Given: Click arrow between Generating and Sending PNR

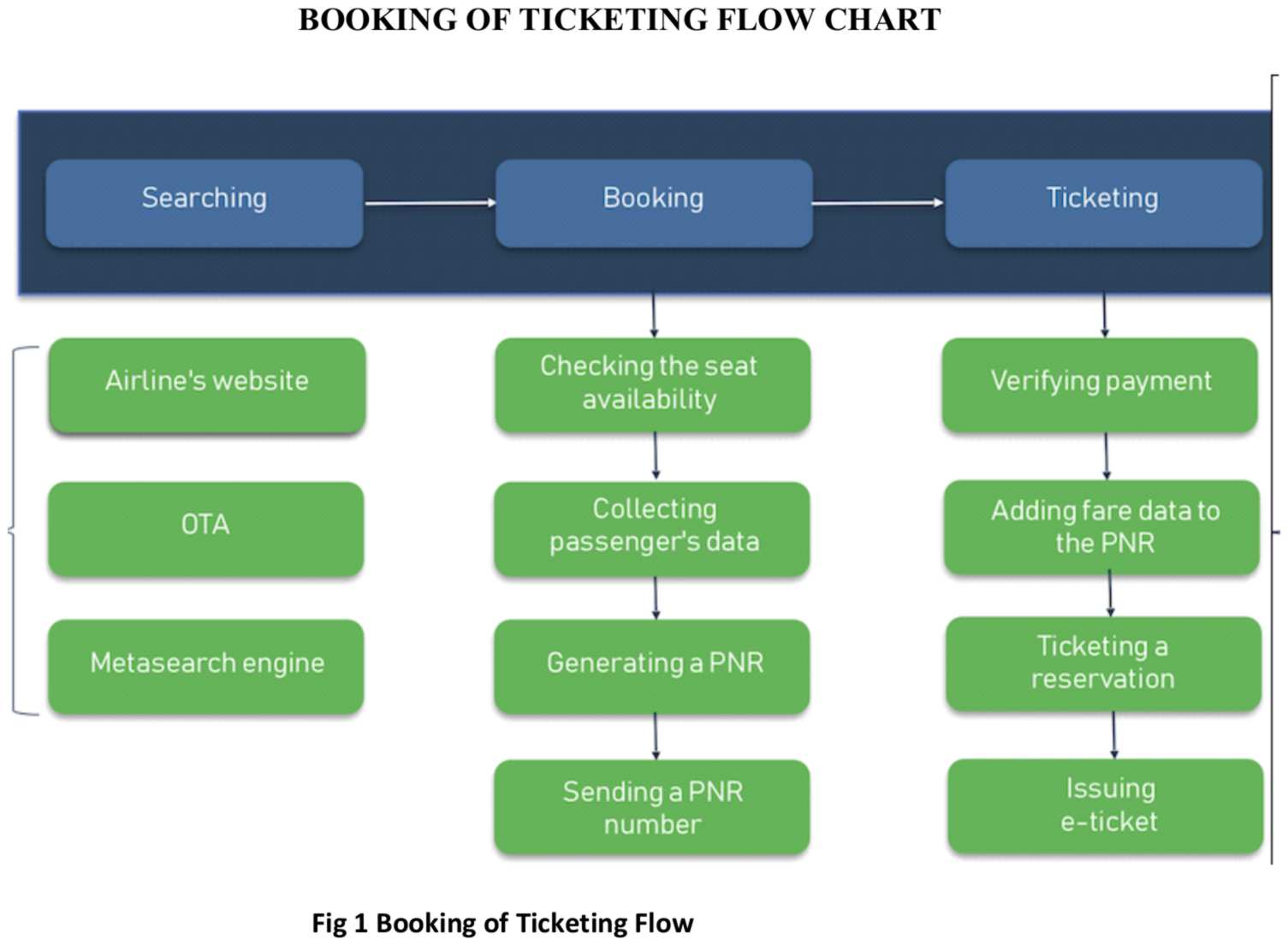Looking at the screenshot, I should pos(656,737).
